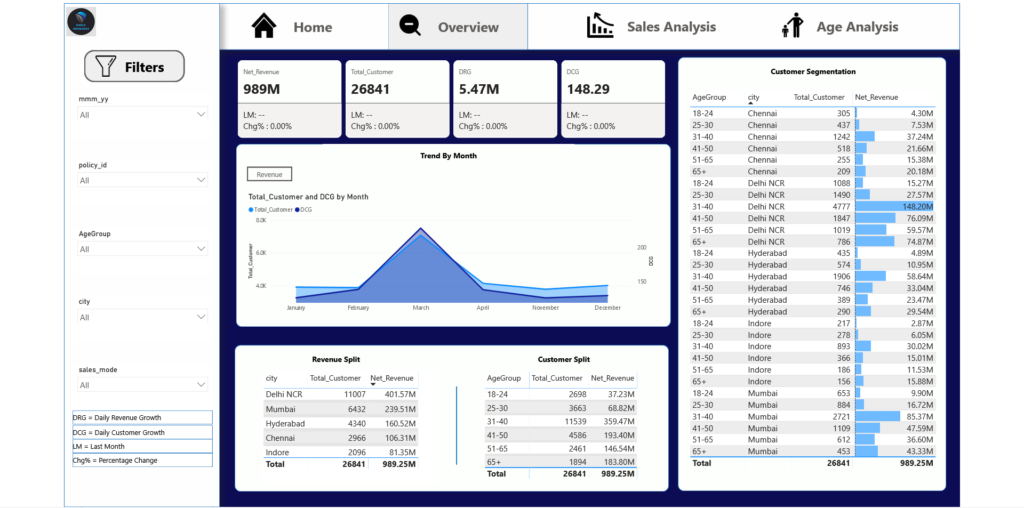Open the AgeGroup filter dropdown
1024x508 pixels.
(x=143, y=249)
